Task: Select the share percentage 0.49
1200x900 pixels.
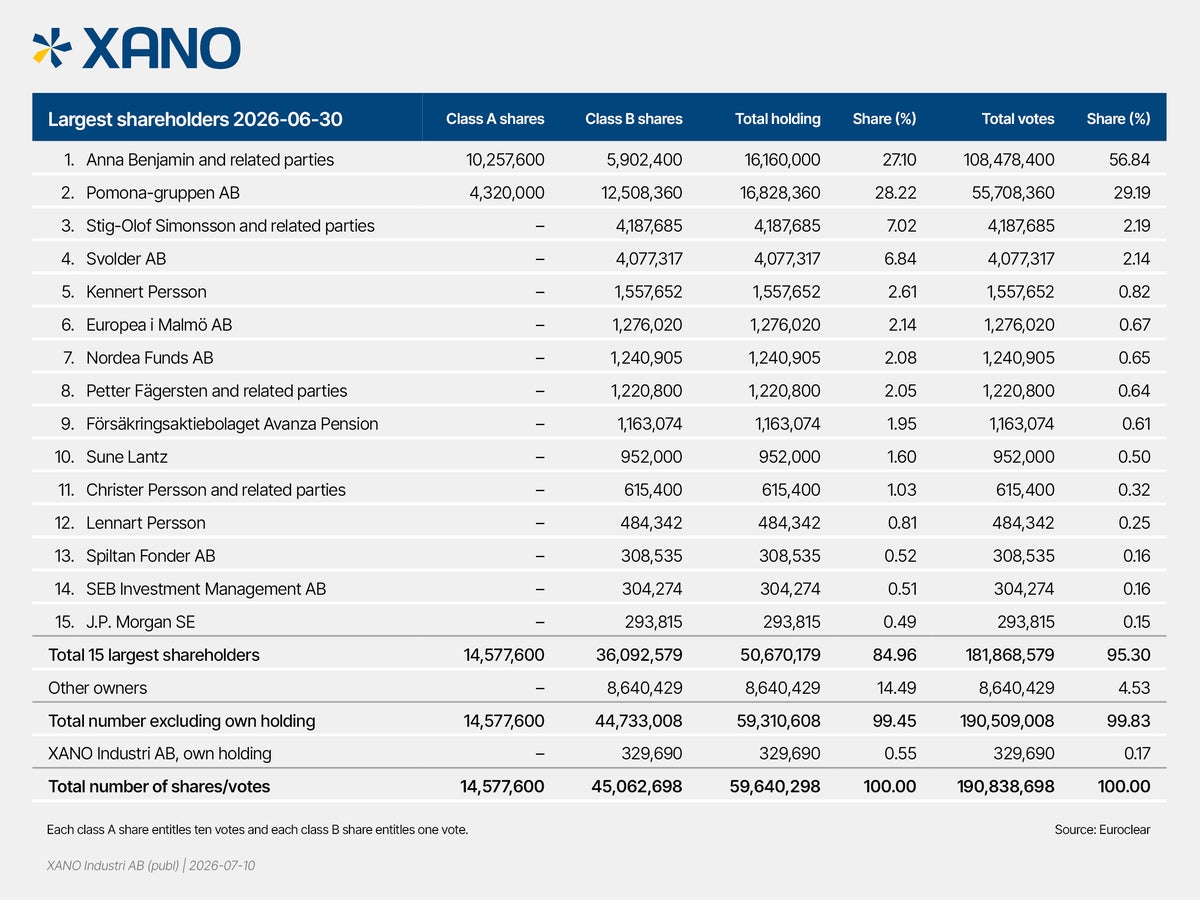Action: (900, 622)
